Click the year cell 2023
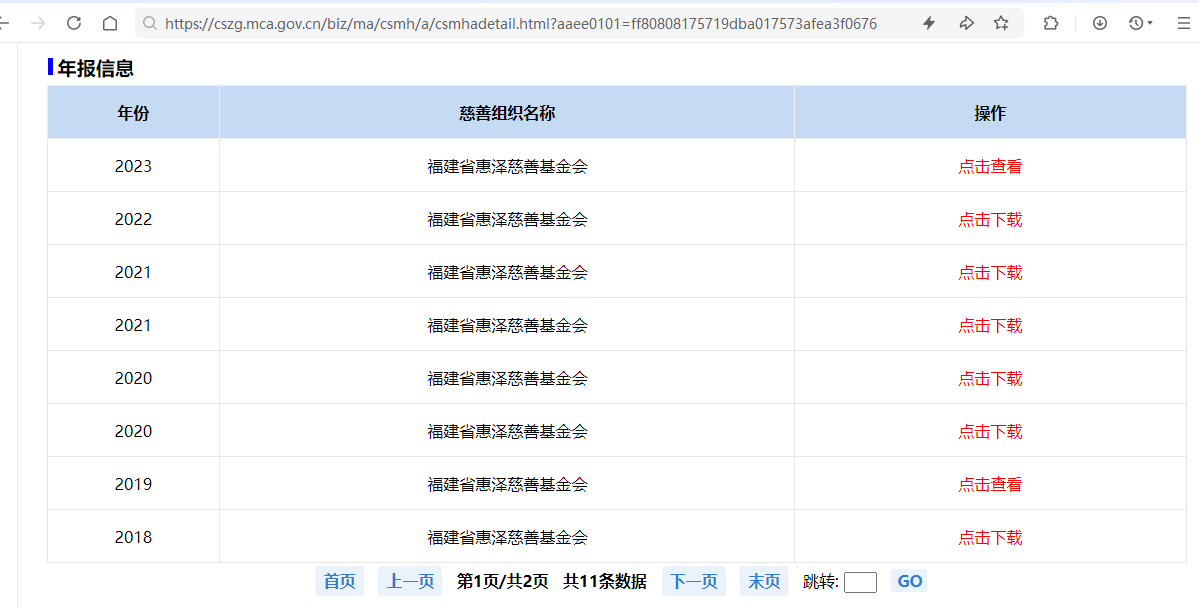This screenshot has height=608, width=1199. (x=133, y=166)
